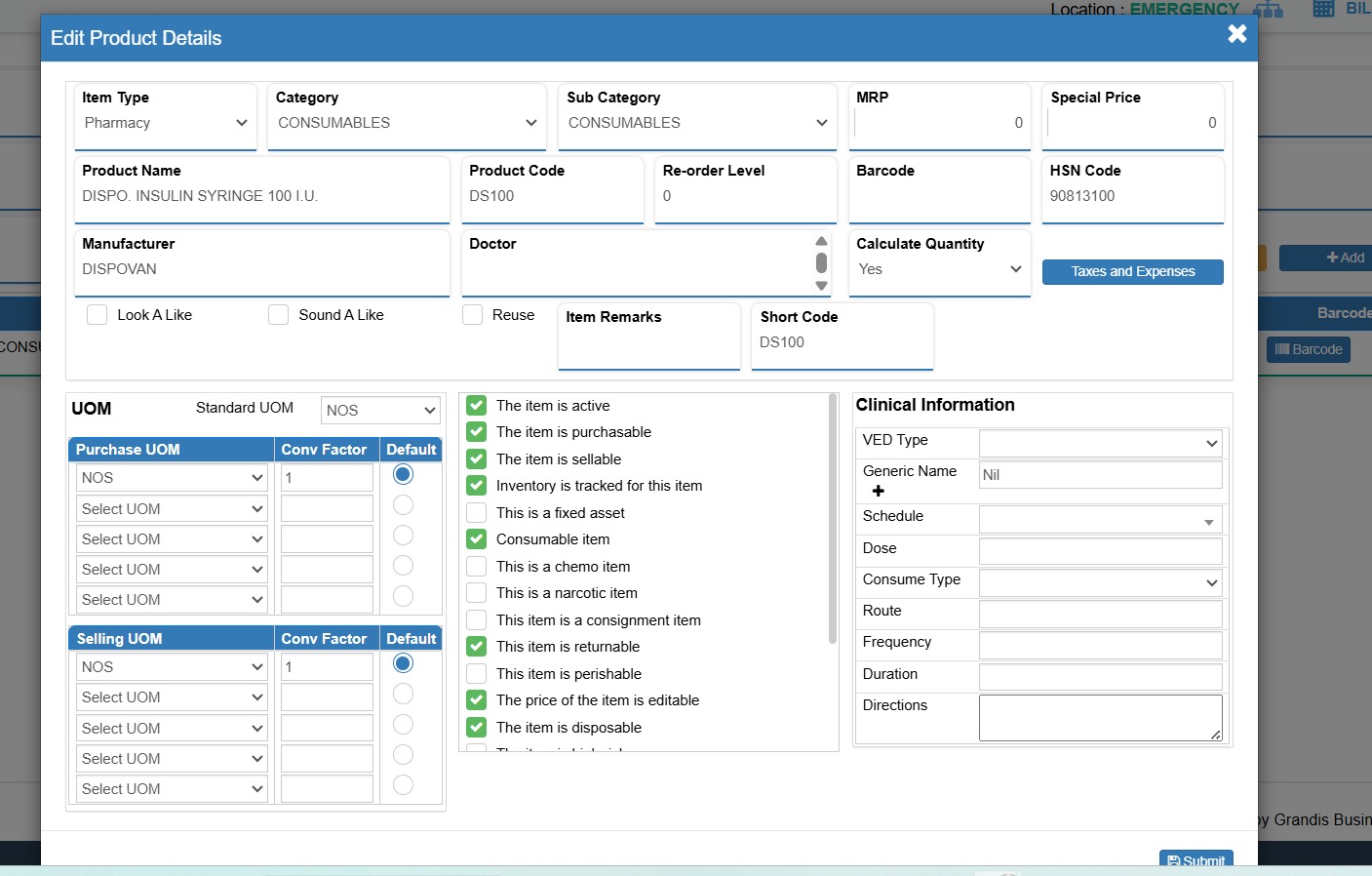Click the Barcode button in background grid
Screen dimensions: 1372x876
tap(1308, 349)
